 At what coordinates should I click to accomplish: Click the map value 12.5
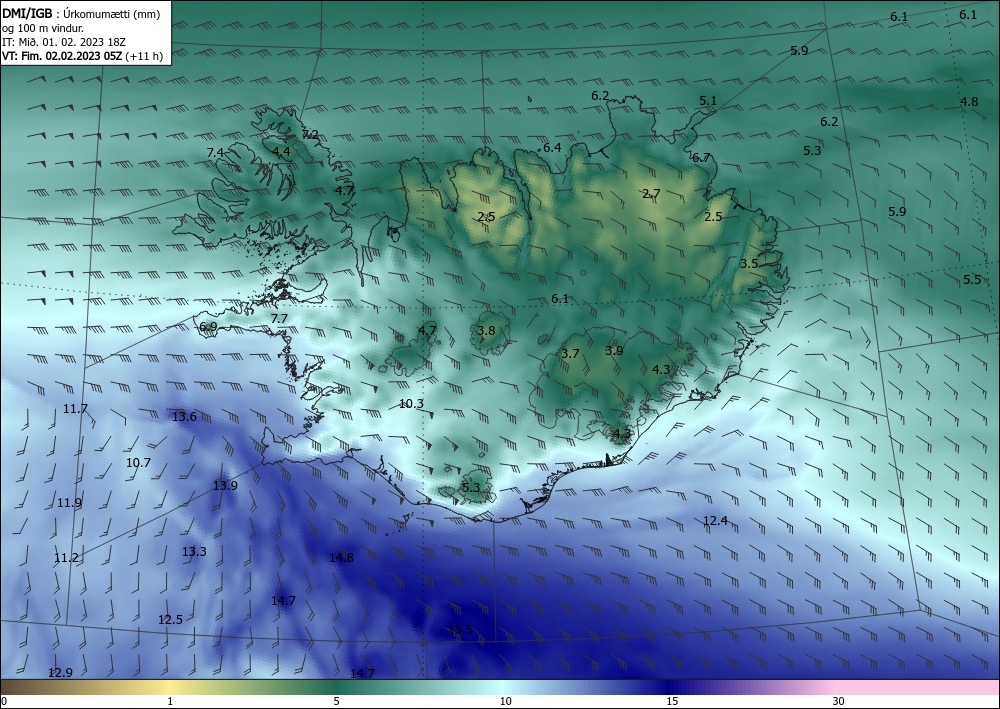point(170,619)
